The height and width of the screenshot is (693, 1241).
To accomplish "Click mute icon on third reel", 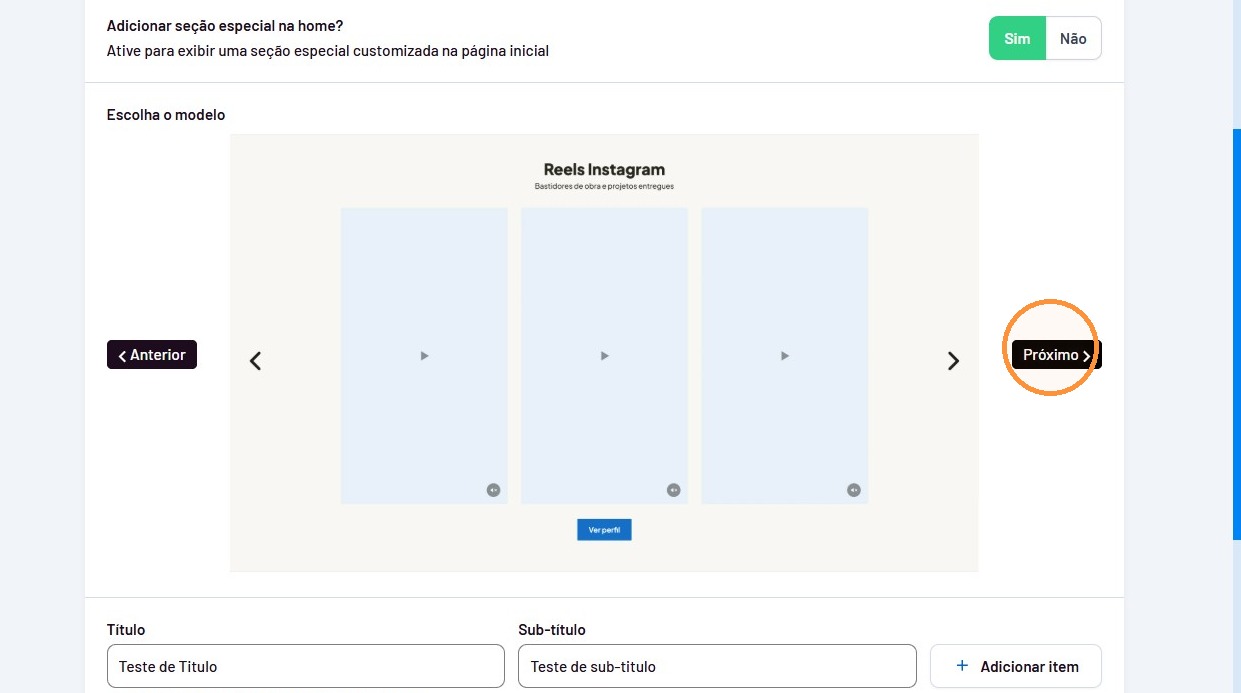I will coord(853,490).
